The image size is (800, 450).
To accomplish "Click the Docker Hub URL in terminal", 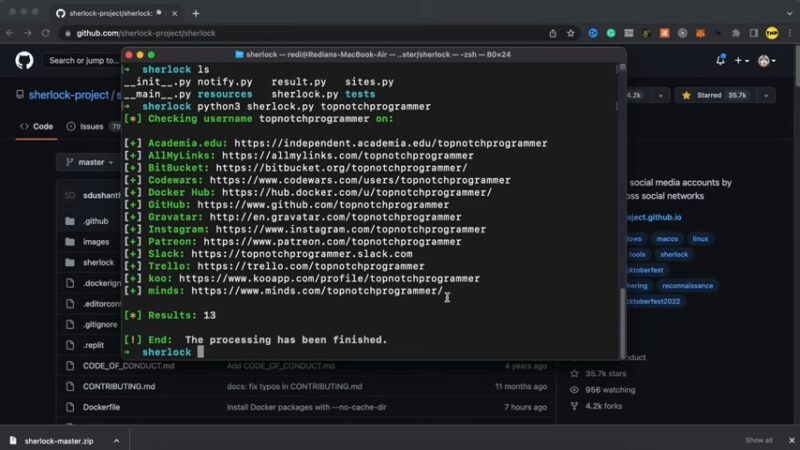I will coord(357,192).
